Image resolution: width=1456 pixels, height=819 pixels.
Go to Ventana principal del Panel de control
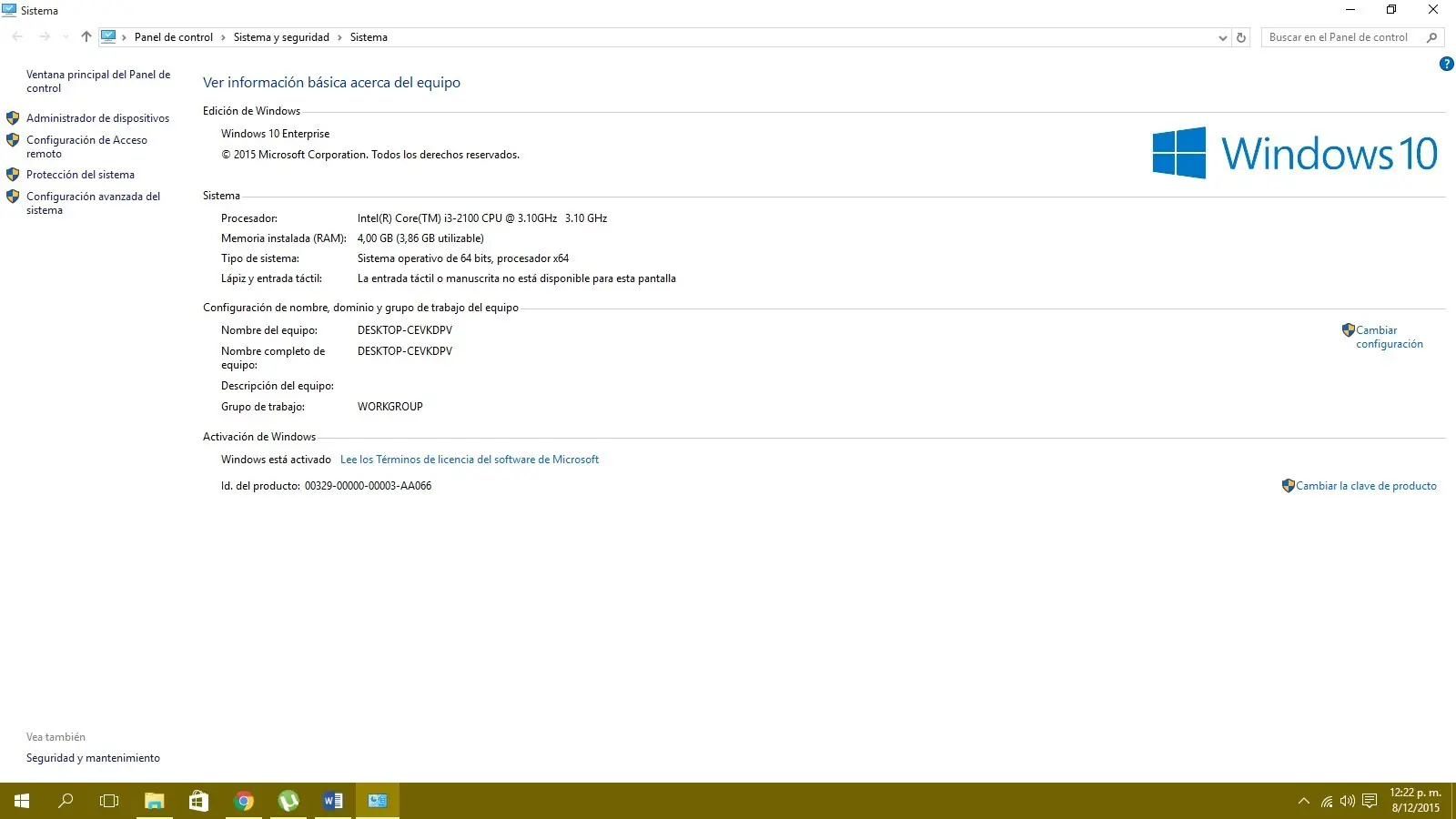point(98,81)
